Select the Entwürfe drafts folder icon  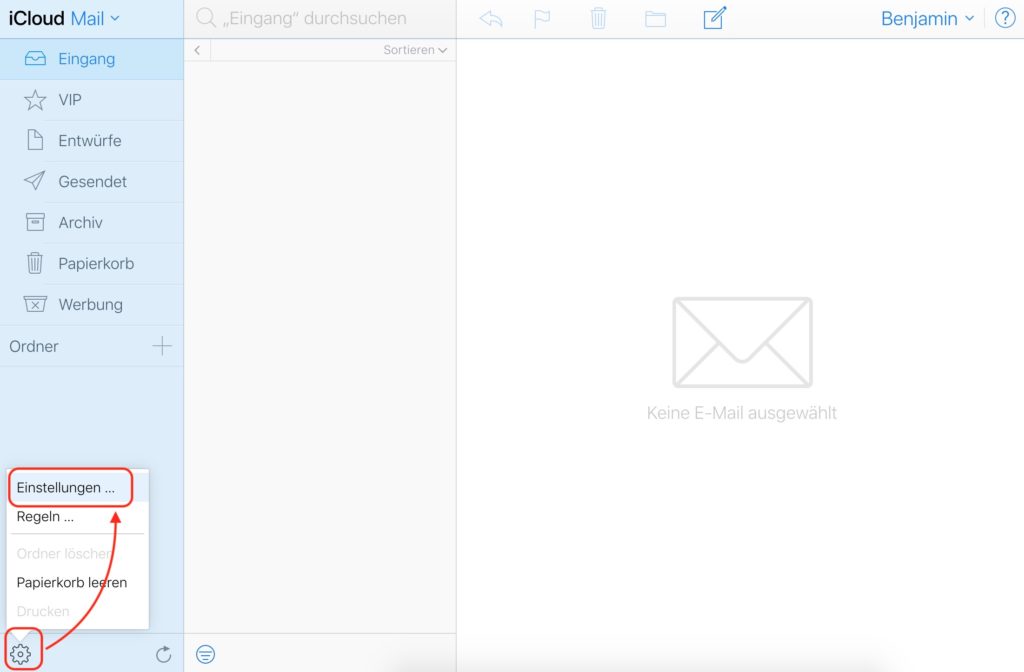(36, 140)
